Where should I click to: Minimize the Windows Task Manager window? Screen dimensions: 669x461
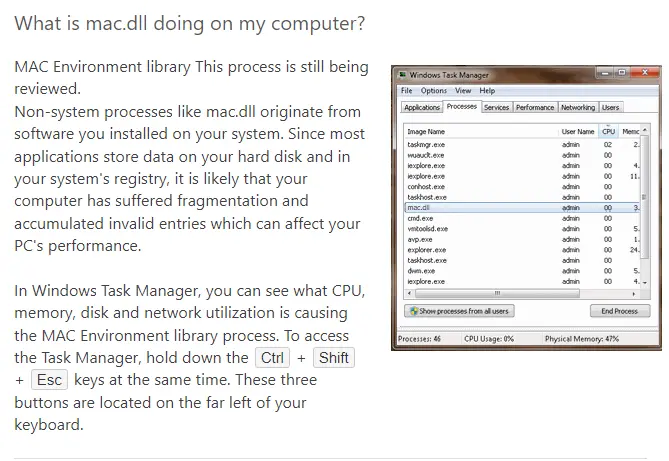(604, 73)
